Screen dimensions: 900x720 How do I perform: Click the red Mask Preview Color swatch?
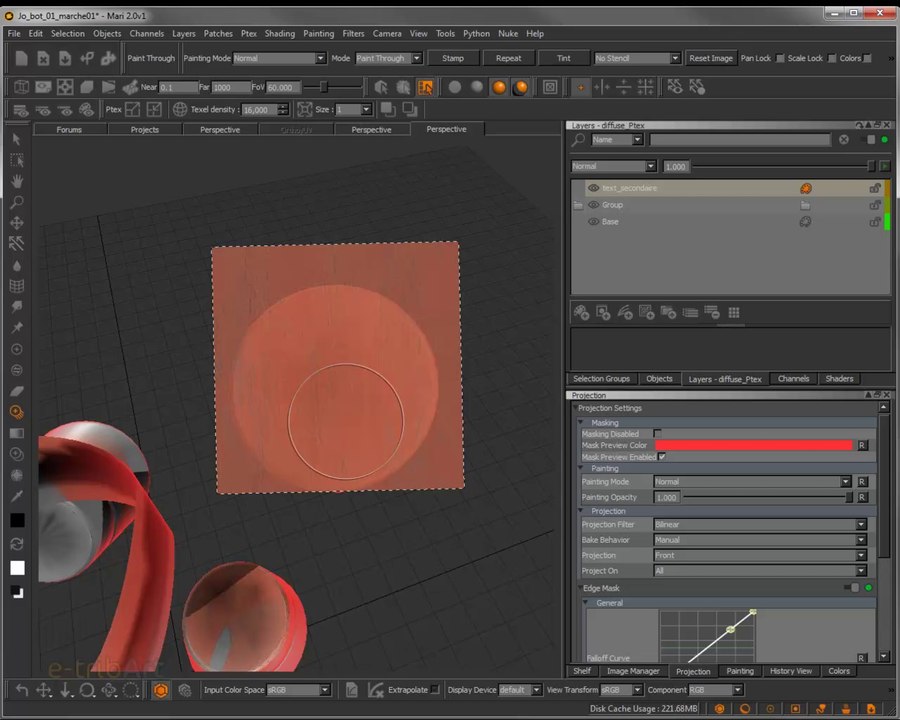click(753, 445)
